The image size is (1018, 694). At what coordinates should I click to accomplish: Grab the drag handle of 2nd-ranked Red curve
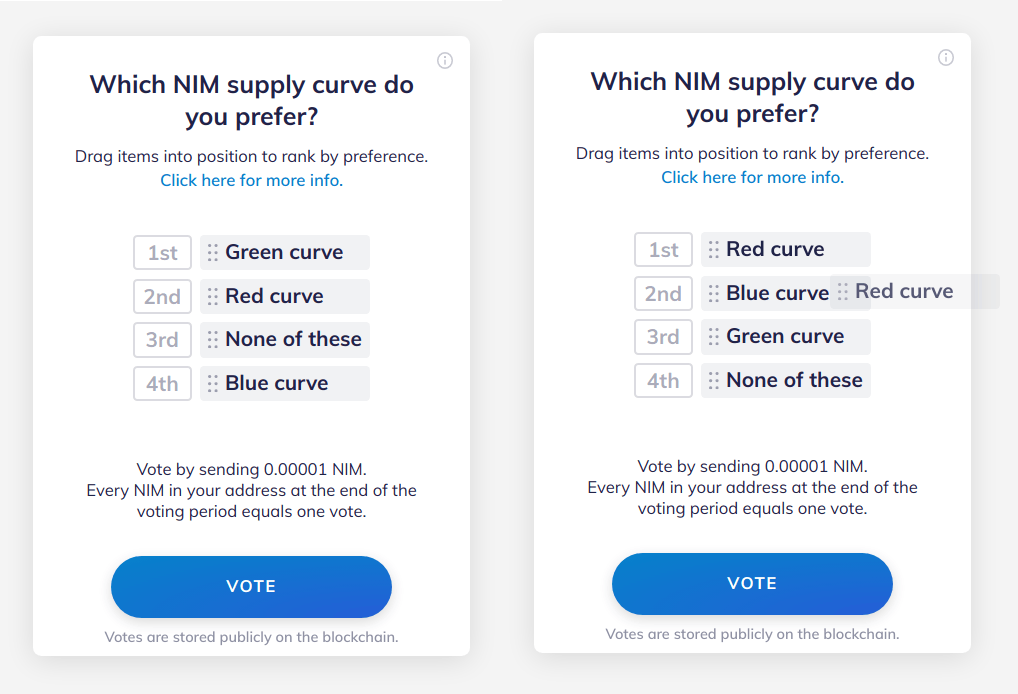[213, 297]
